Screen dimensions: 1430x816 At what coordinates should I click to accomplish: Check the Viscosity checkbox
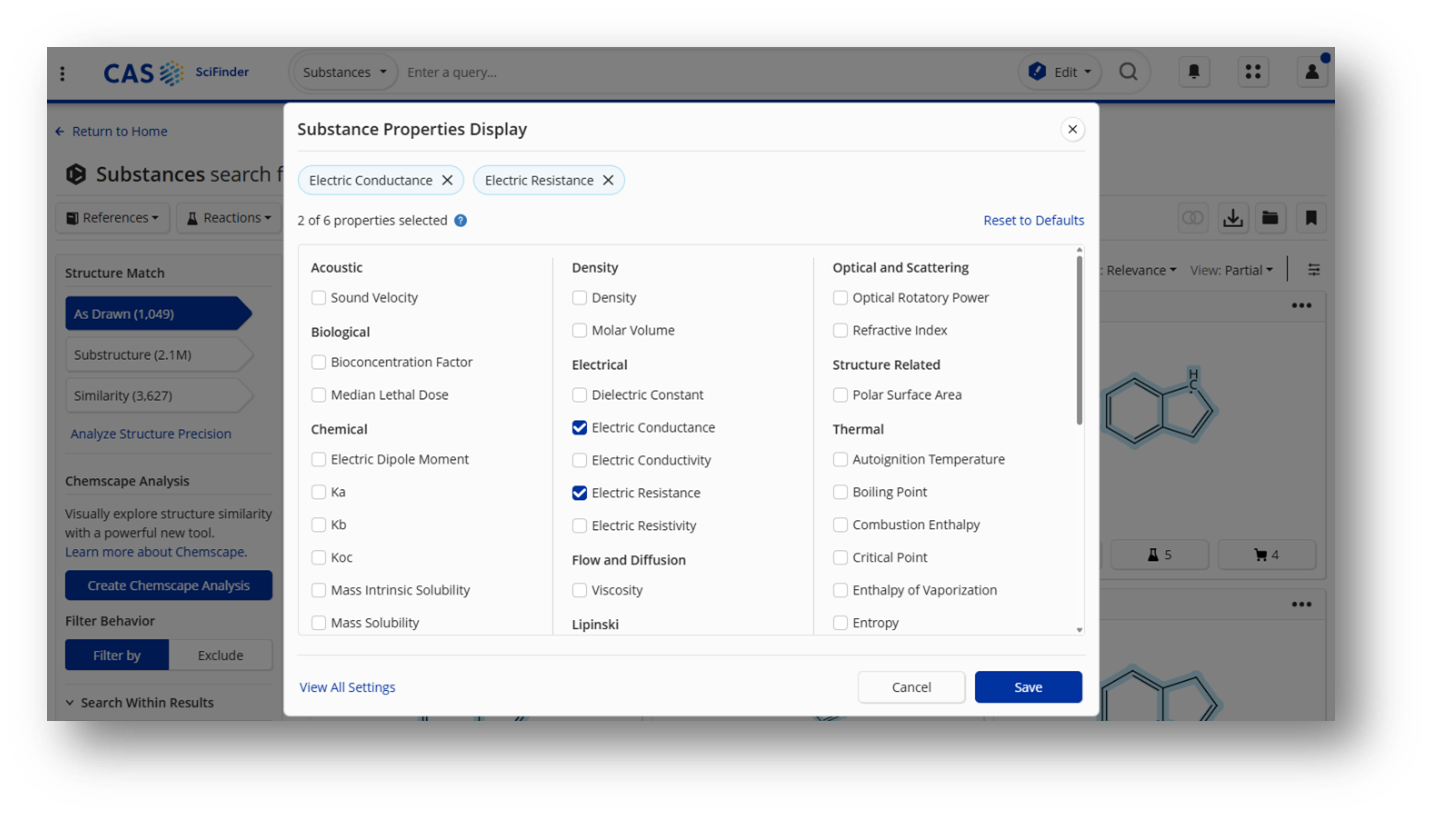coord(579,590)
